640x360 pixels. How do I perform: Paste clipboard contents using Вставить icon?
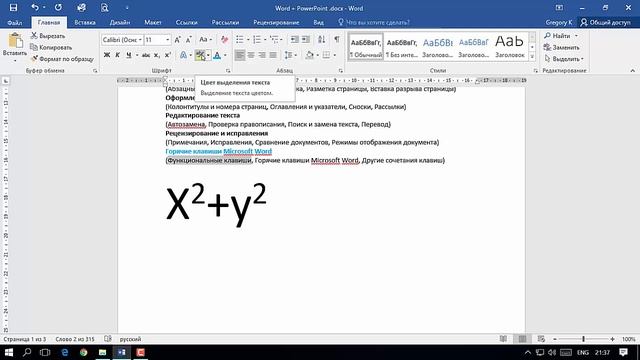point(15,41)
